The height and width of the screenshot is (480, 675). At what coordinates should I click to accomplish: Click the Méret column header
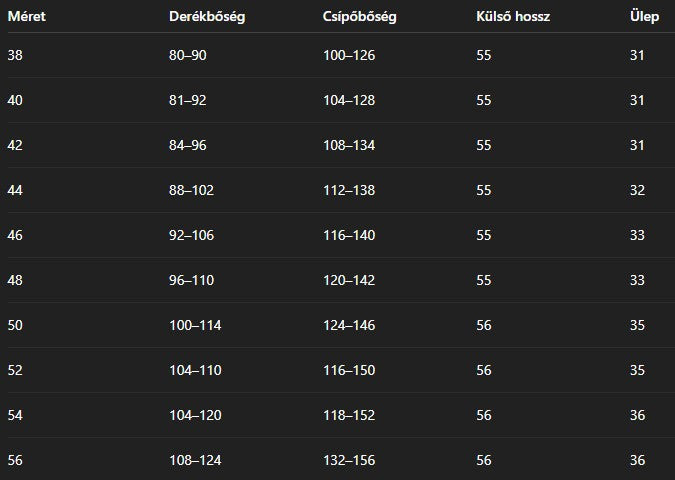27,16
